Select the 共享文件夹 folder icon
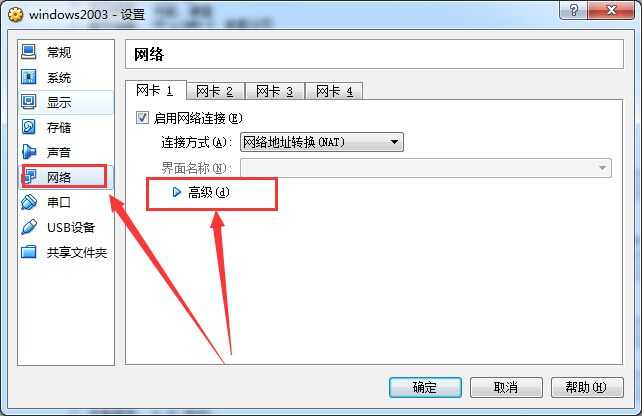 point(29,252)
